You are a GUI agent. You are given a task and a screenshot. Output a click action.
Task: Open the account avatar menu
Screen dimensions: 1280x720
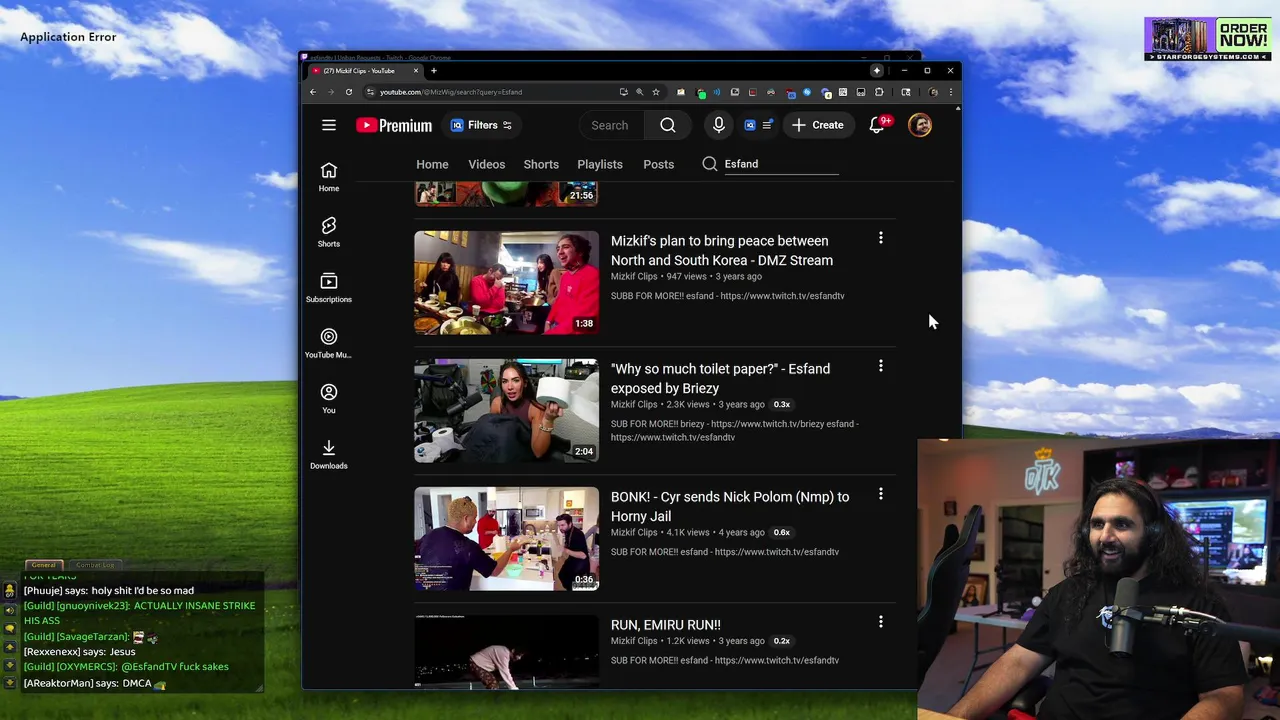point(920,125)
